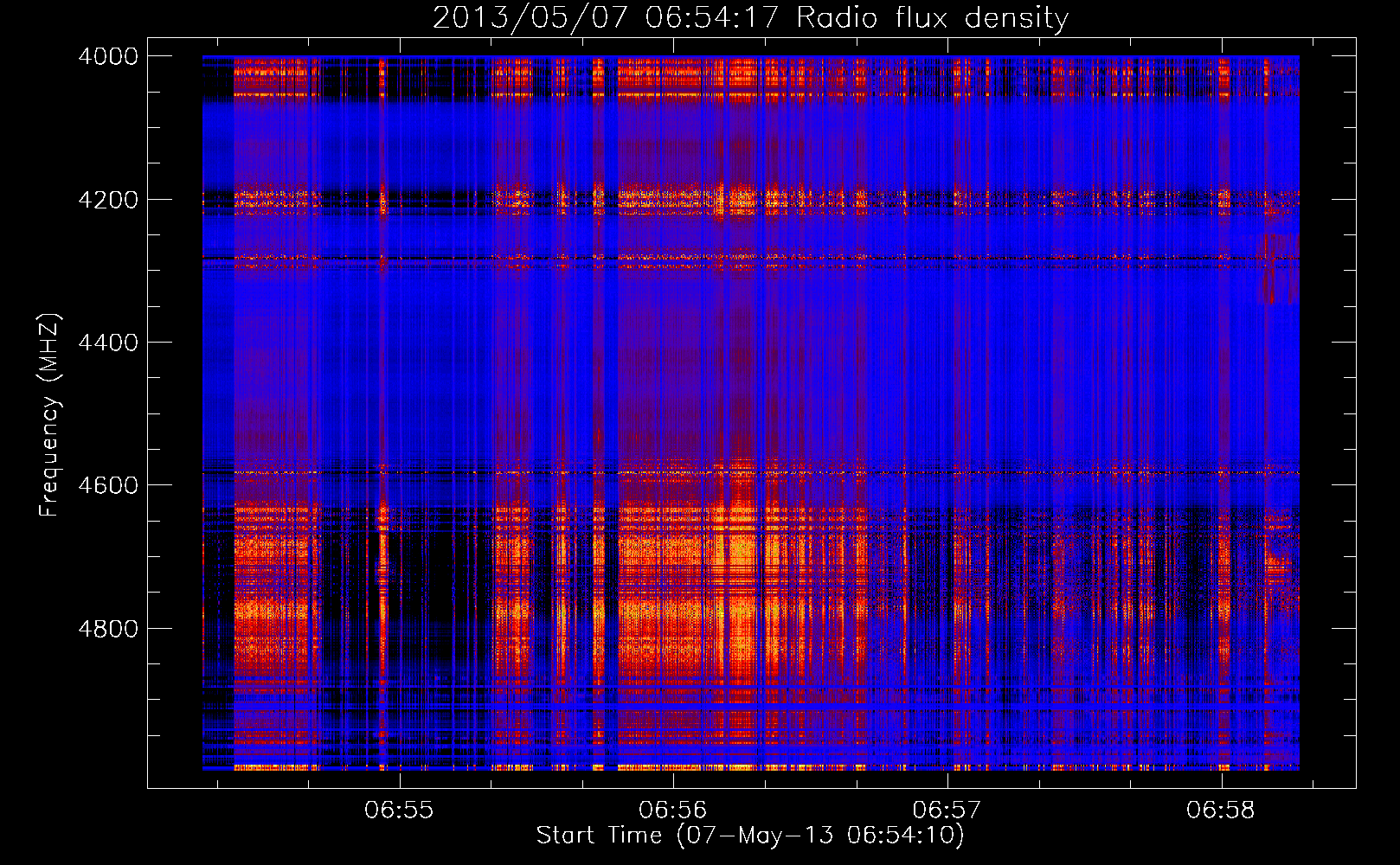The height and width of the screenshot is (865, 1400).
Task: Click the 06:57 time tick label
Action: 947,811
